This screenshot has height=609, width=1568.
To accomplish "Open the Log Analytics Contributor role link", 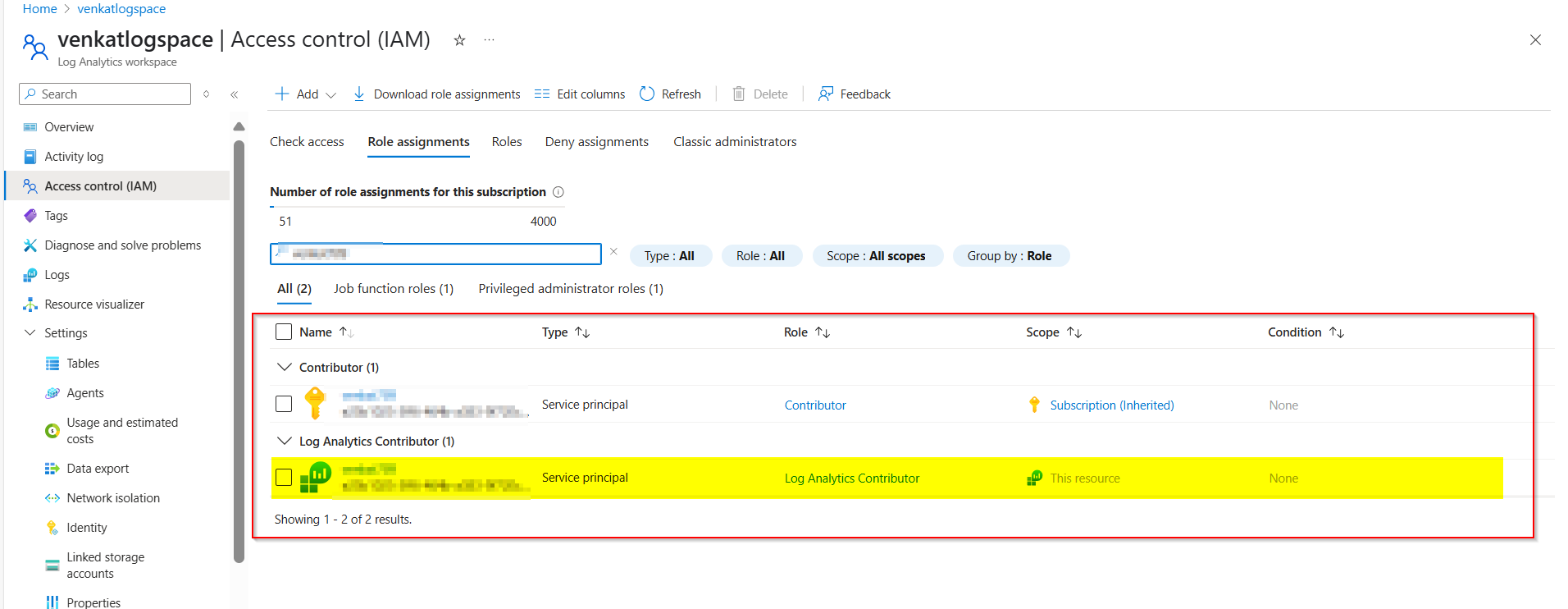I will (x=852, y=478).
